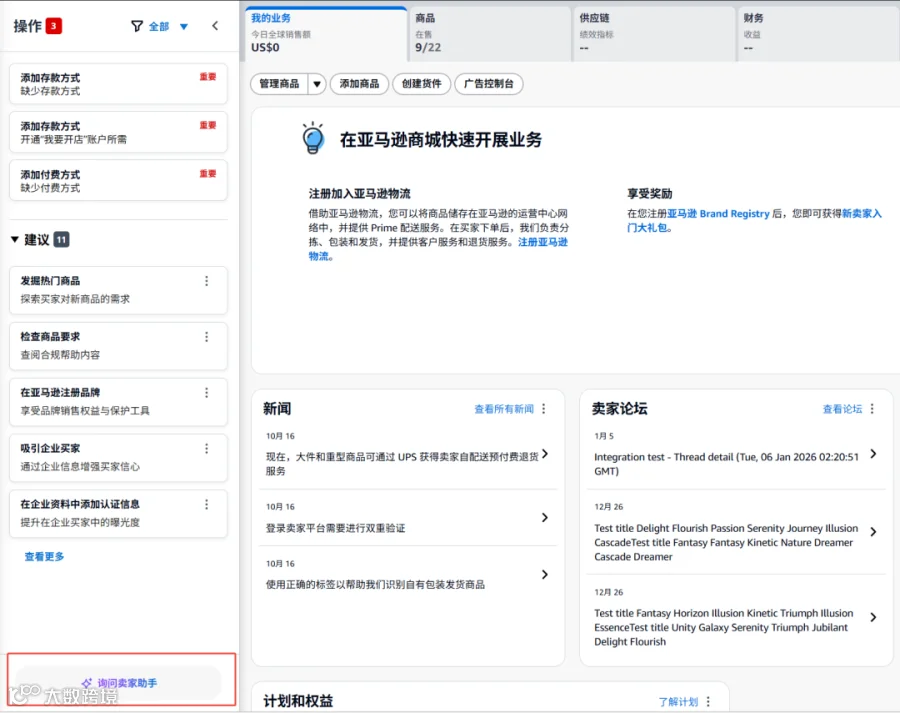Collapse the 操作 panel with left chevron
Image resolution: width=900 pixels, height=713 pixels.
coord(215,26)
